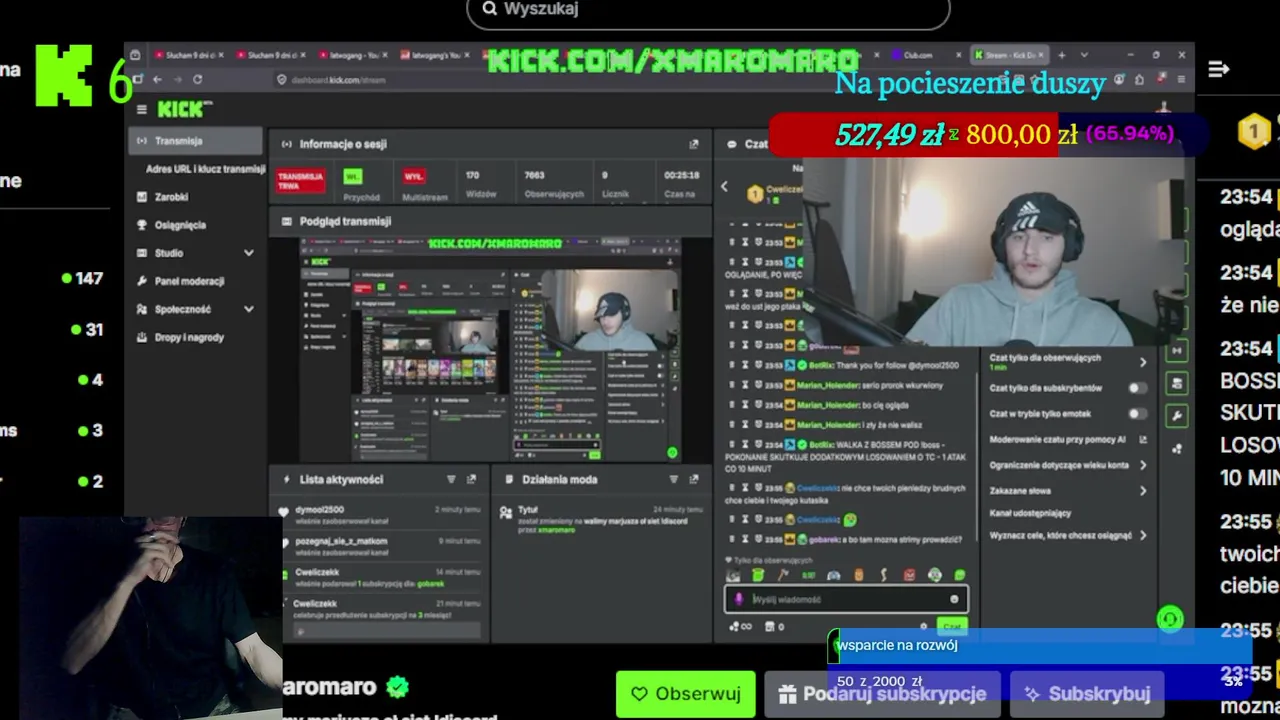Viewport: 1280px width, 720px height.
Task: Pop out the Działania moda panel
Action: point(694,479)
